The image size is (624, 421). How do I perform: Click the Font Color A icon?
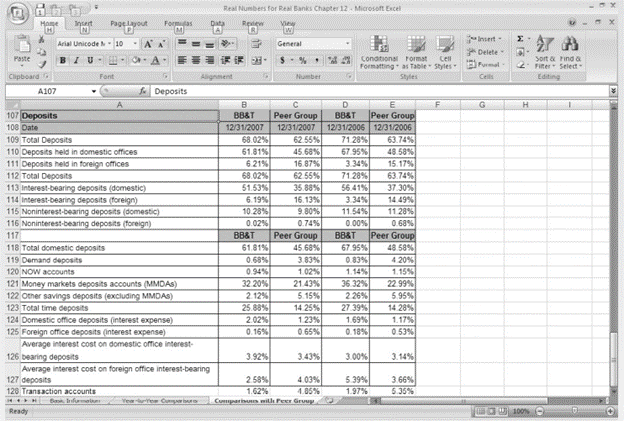156,60
